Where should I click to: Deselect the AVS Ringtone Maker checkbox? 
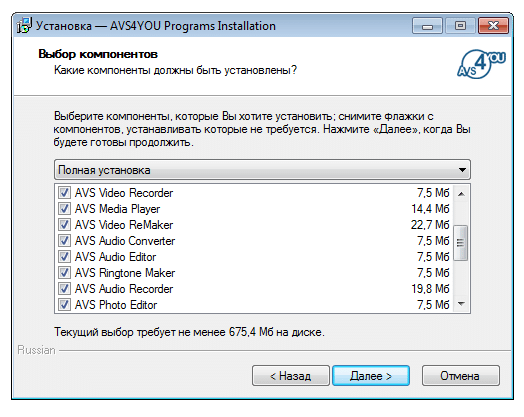(64, 273)
